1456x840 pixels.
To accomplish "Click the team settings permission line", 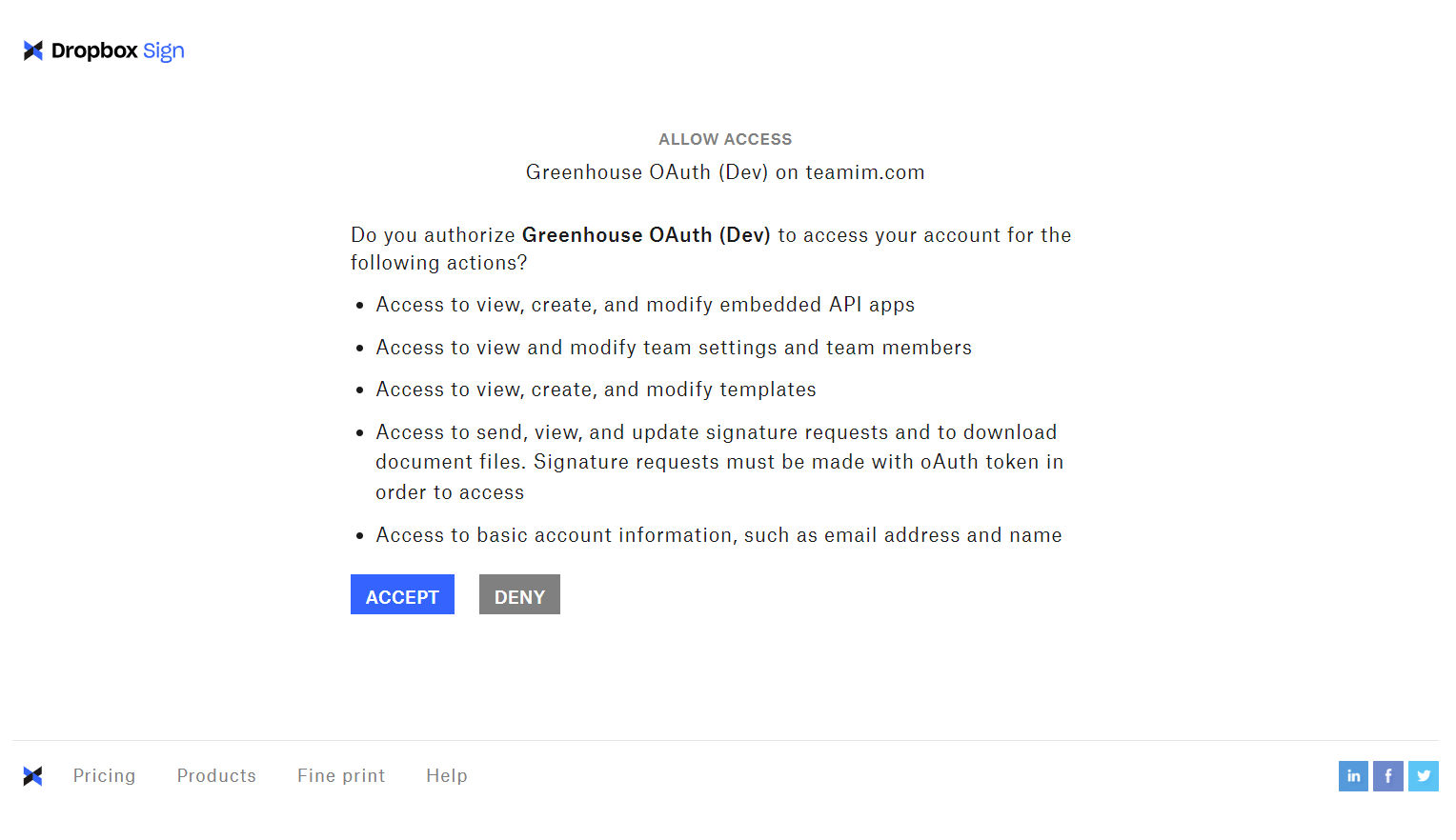I will click(x=674, y=348).
